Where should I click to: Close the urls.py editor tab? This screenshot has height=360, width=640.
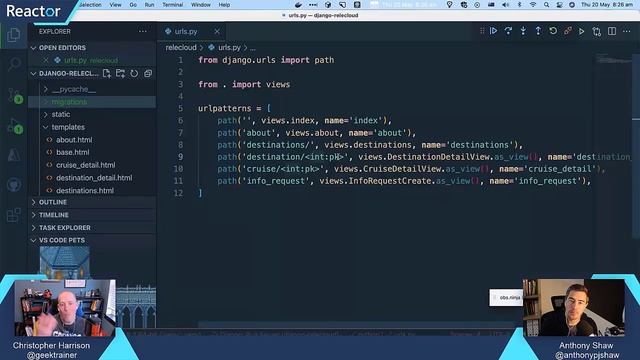coord(217,31)
